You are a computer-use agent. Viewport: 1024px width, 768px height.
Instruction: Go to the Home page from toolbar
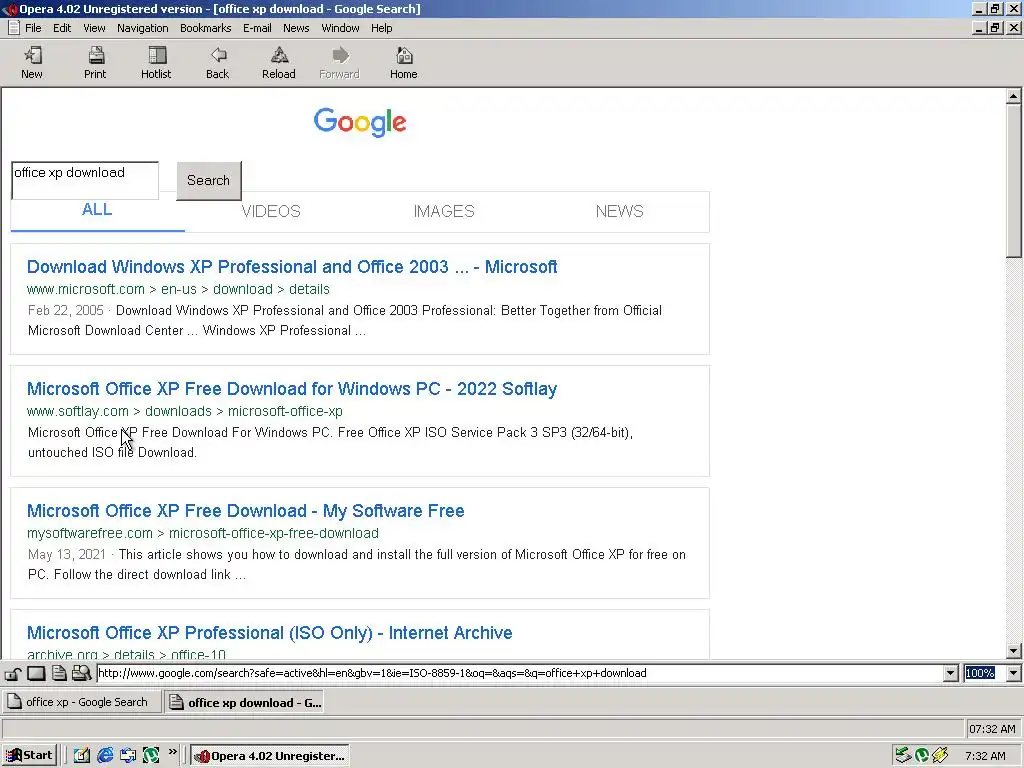pyautogui.click(x=404, y=63)
